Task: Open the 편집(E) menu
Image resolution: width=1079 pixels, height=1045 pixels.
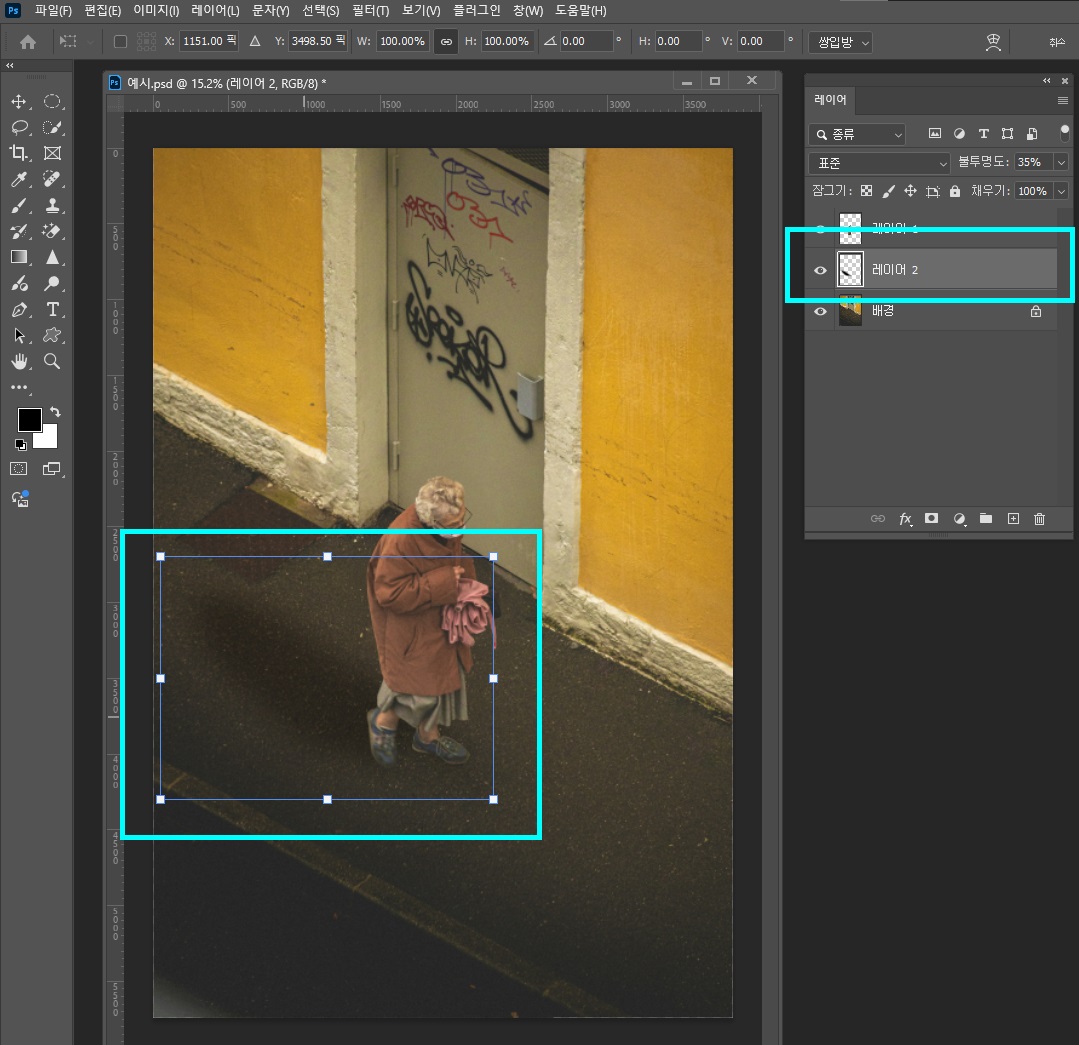Action: point(103,10)
